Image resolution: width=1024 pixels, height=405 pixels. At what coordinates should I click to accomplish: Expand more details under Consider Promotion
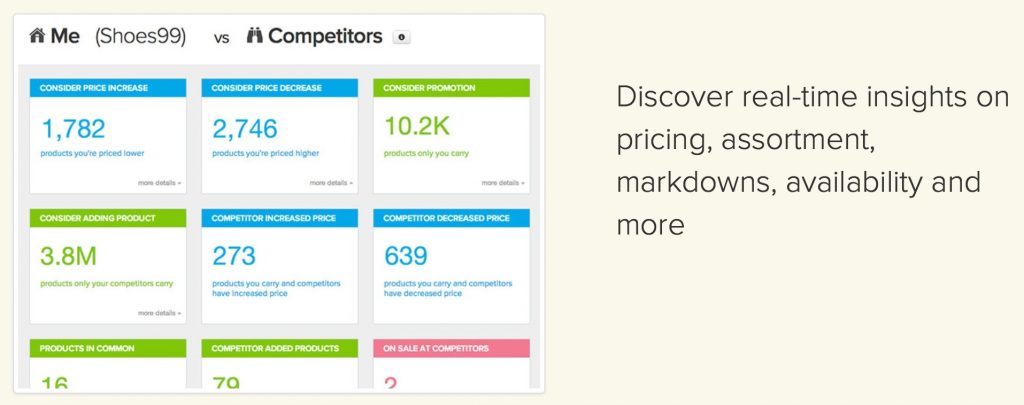pyautogui.click(x=503, y=183)
